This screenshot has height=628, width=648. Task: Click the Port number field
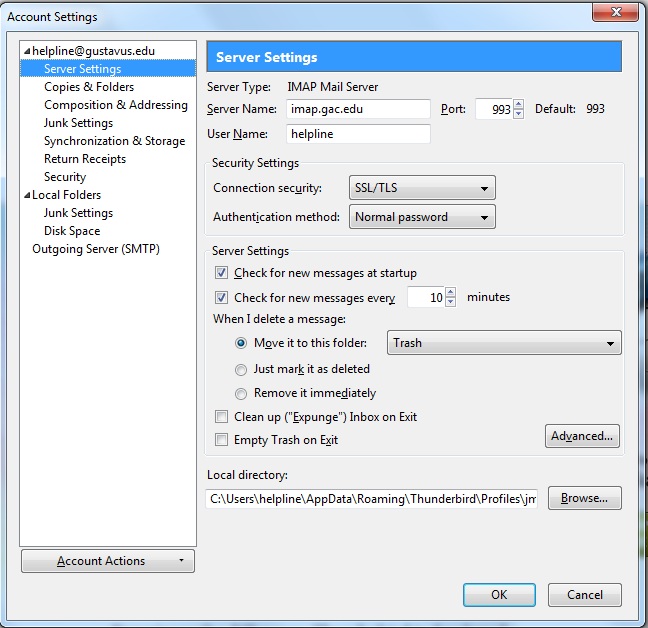(494, 109)
